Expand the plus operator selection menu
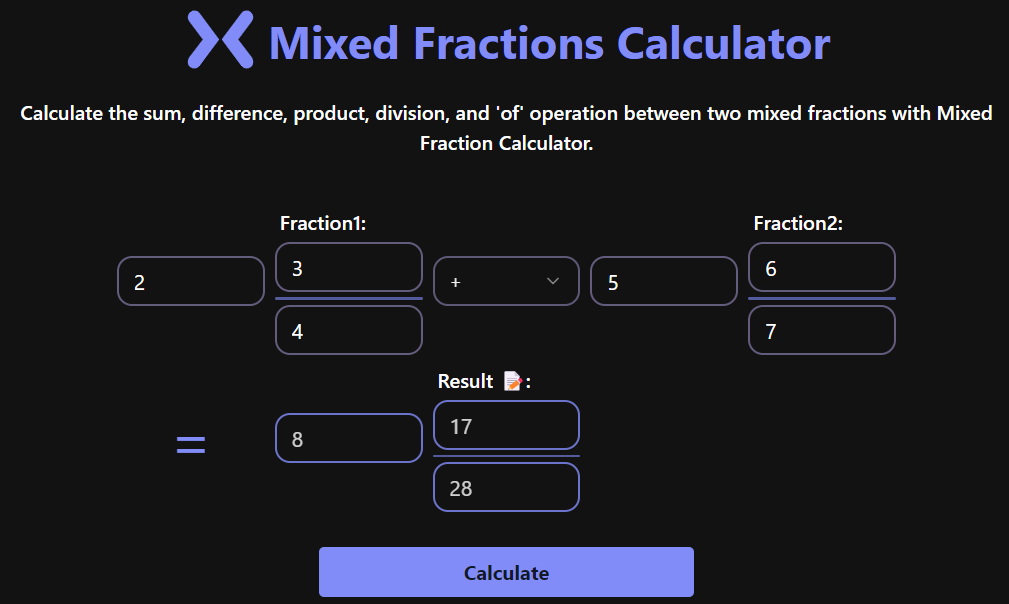The width and height of the screenshot is (1009, 604). coord(506,281)
